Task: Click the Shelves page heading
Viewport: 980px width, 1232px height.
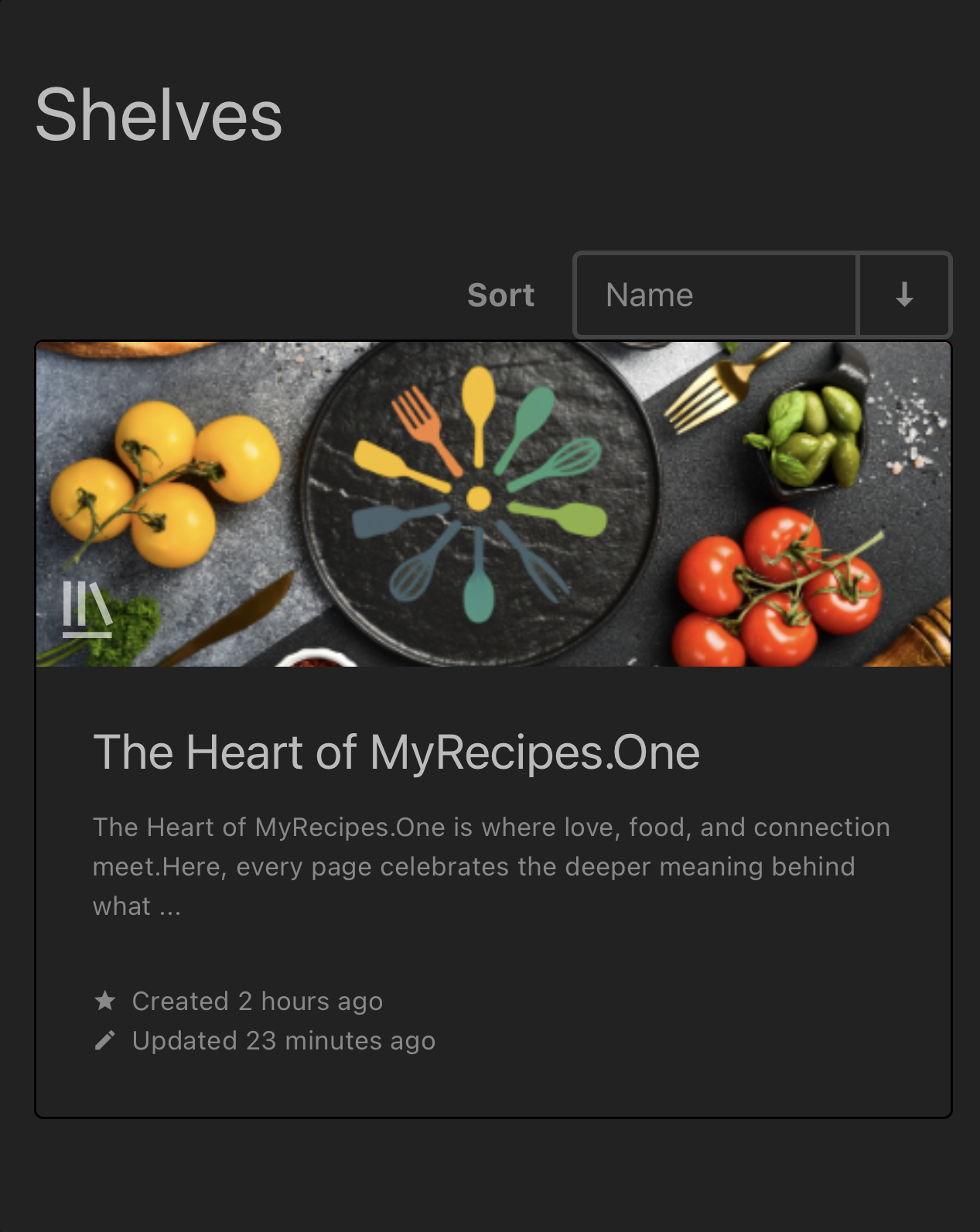Action: [159, 116]
